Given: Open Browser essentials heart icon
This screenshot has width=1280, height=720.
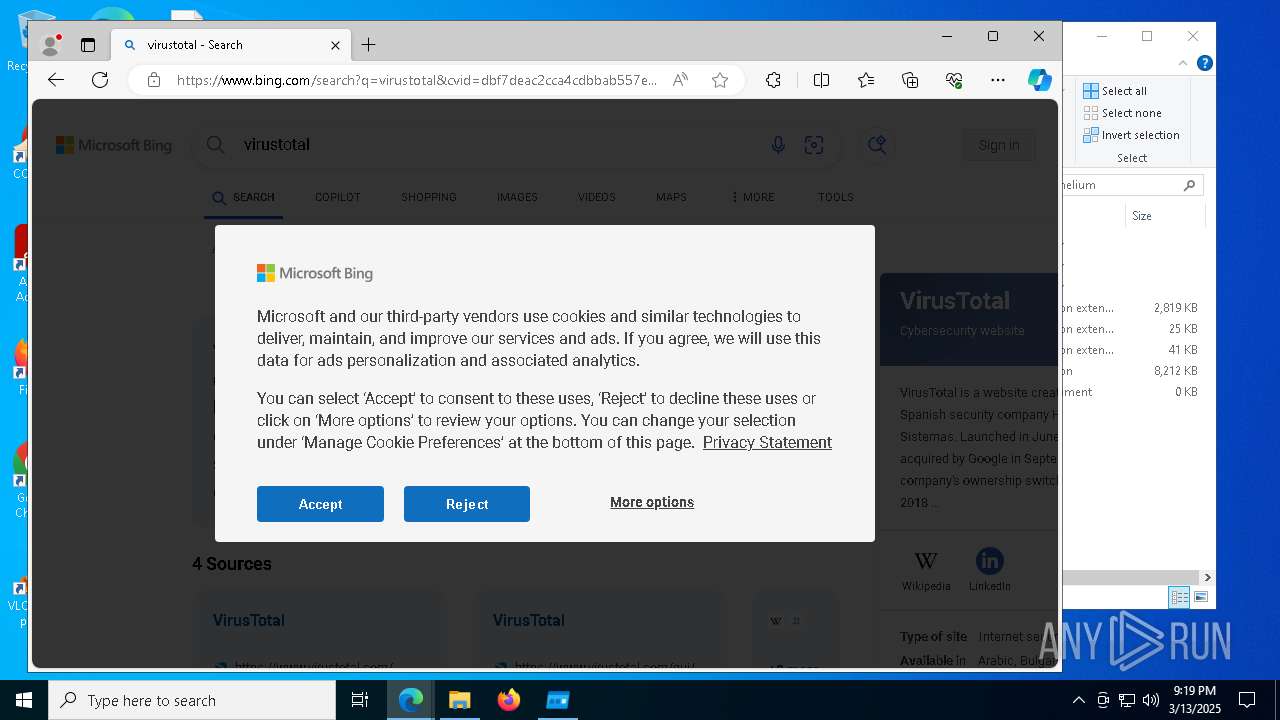Looking at the screenshot, I should (954, 80).
